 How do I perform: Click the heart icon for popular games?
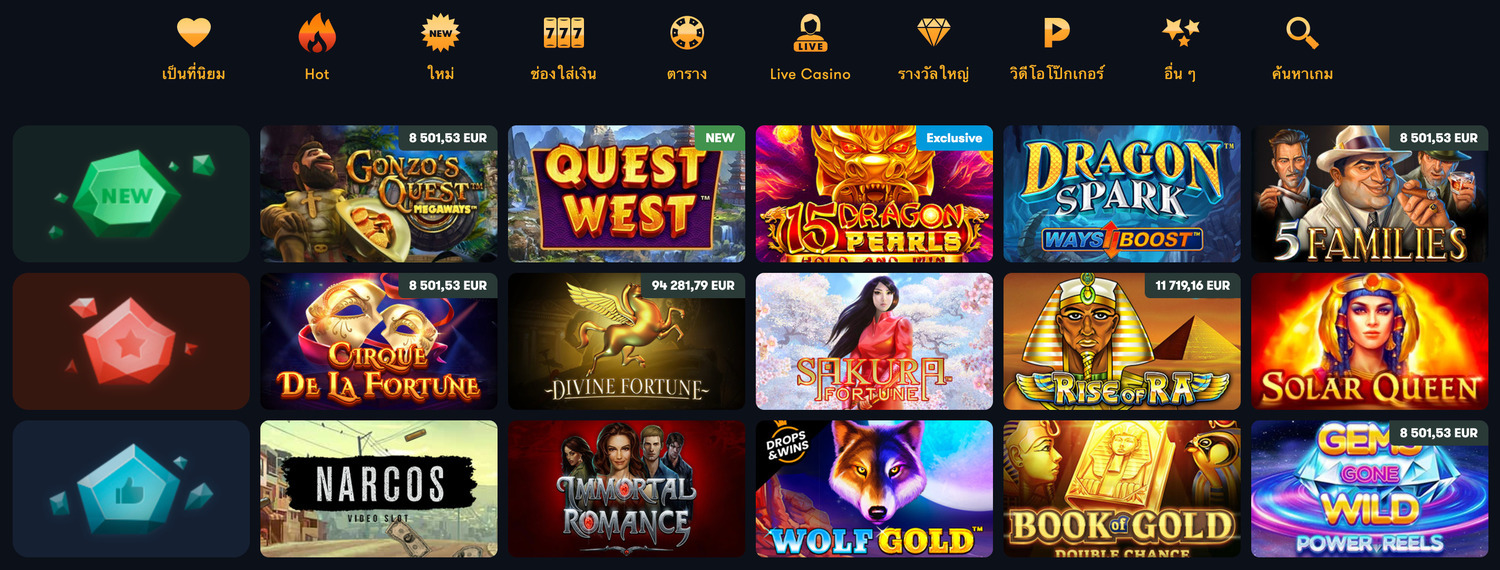click(x=194, y=32)
